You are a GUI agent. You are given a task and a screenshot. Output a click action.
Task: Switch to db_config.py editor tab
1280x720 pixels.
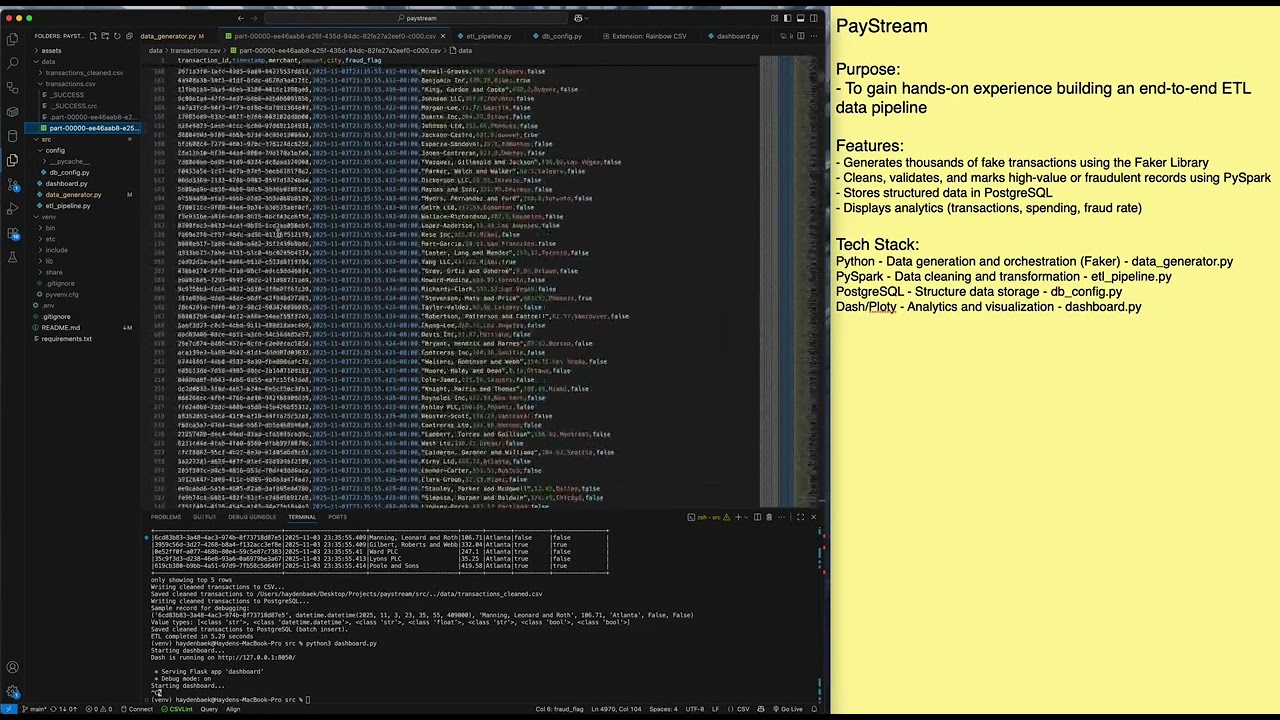point(561,36)
